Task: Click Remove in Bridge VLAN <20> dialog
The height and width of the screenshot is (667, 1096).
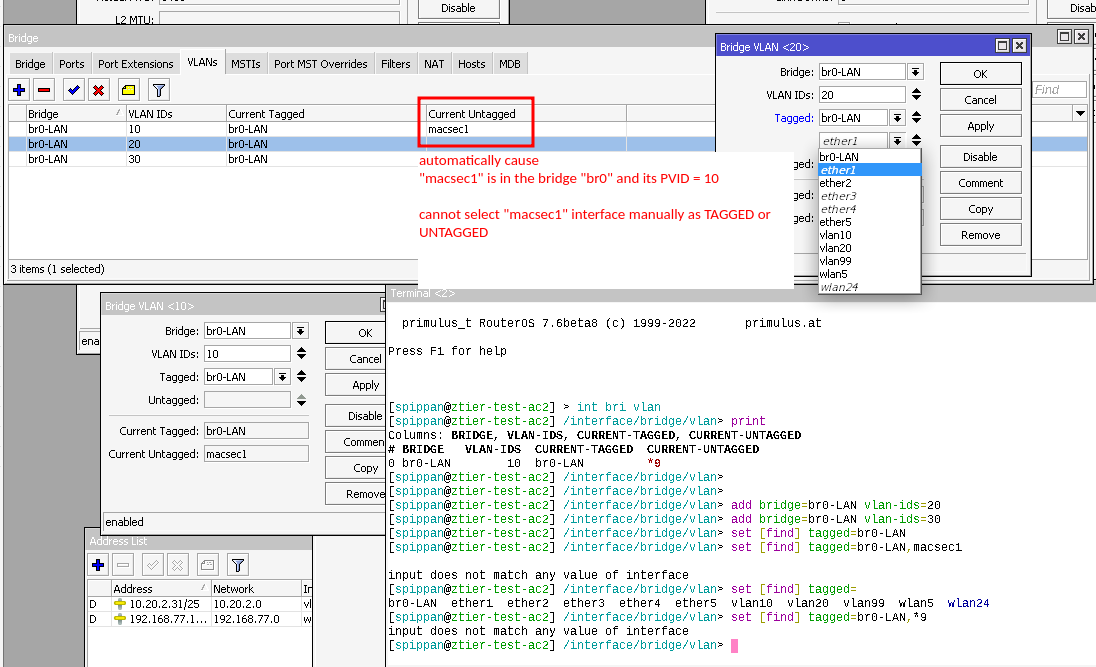Action: tap(980, 235)
